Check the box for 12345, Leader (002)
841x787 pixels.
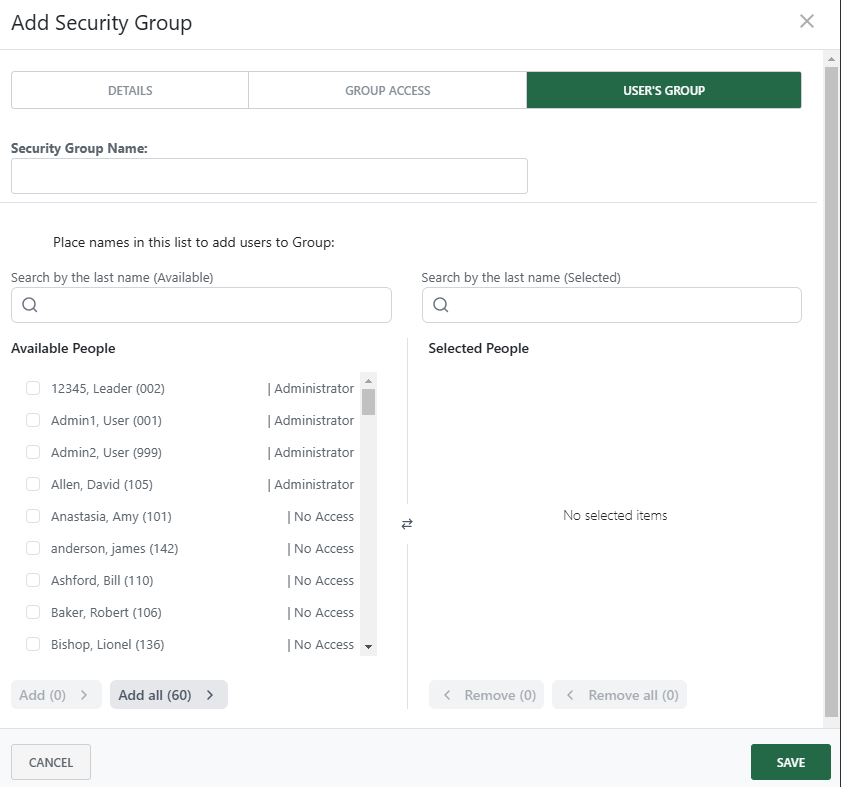click(32, 388)
